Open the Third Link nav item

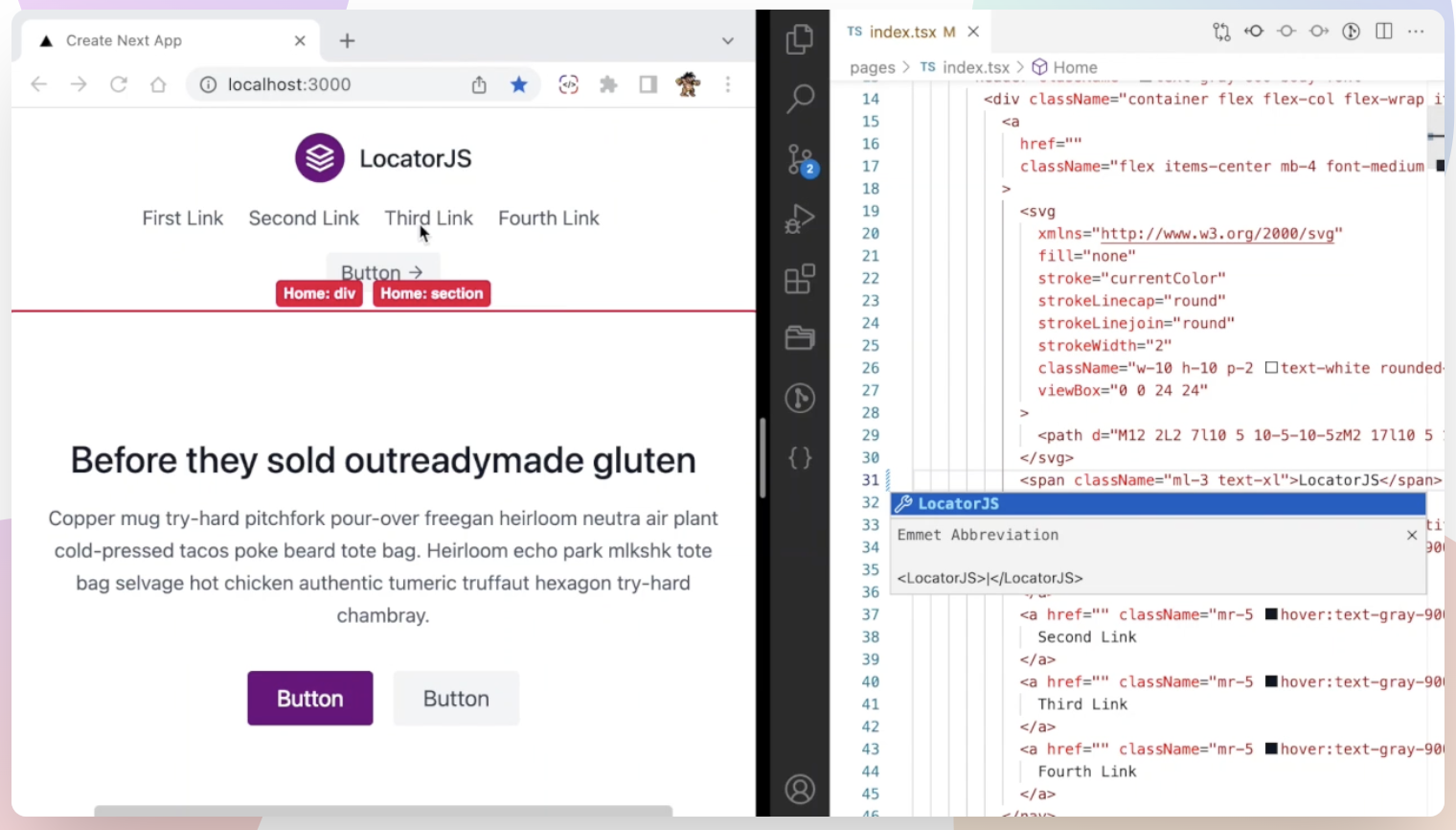(428, 218)
